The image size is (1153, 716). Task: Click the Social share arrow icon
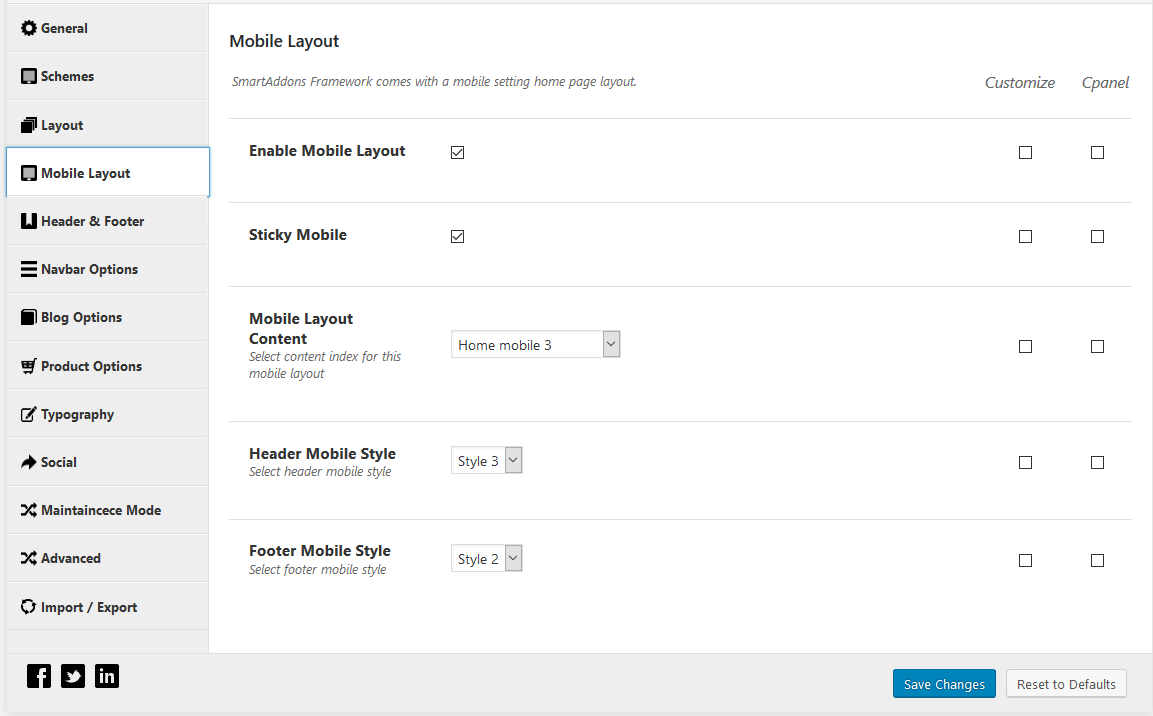(x=29, y=462)
